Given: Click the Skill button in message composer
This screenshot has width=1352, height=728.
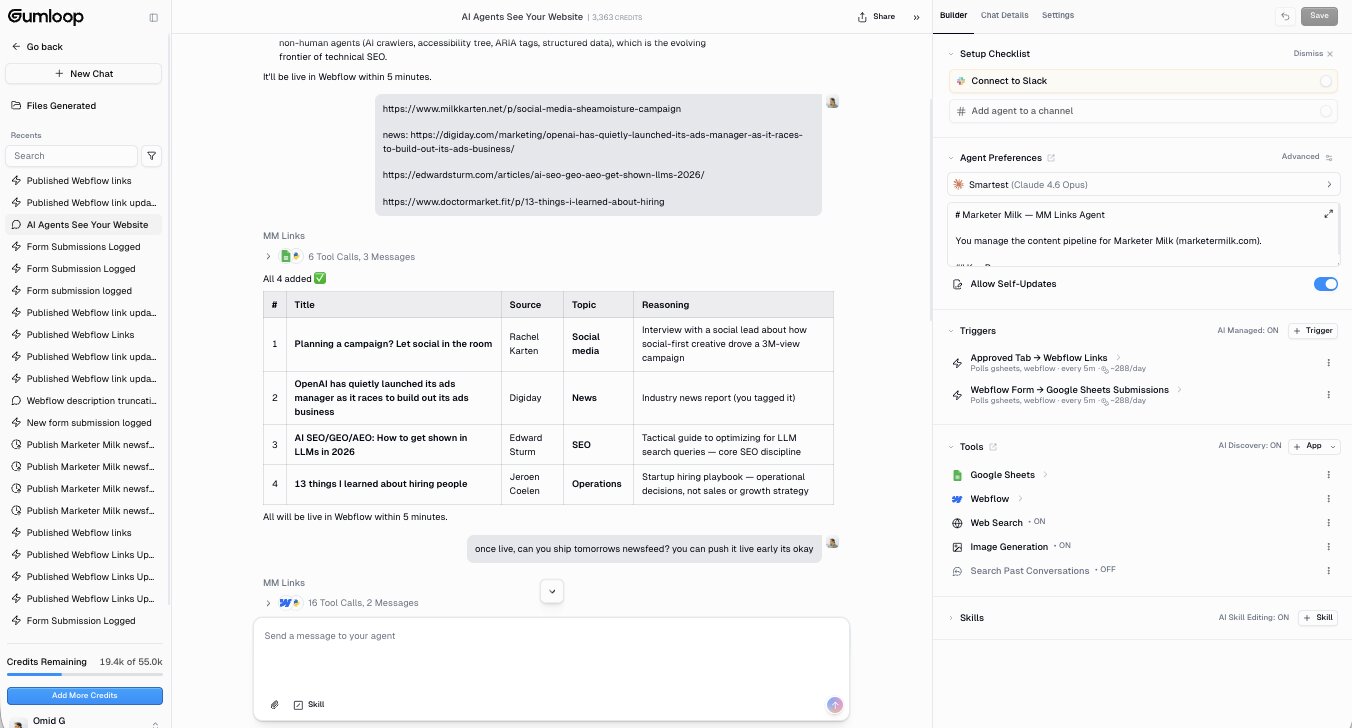Looking at the screenshot, I should (309, 705).
